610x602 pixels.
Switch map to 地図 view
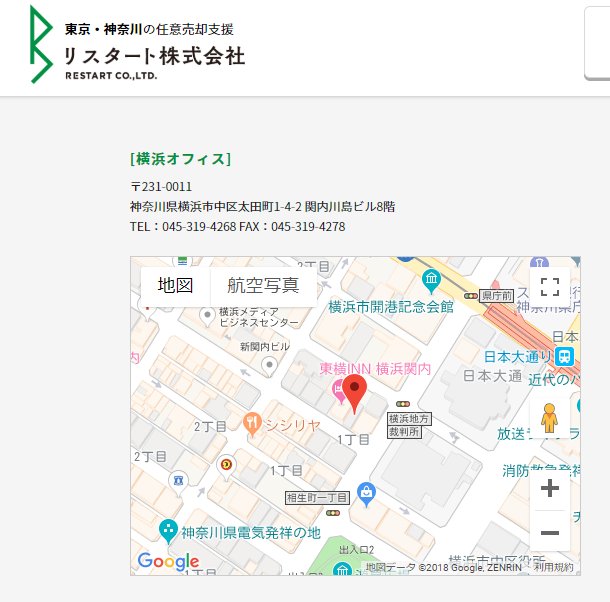[175, 286]
